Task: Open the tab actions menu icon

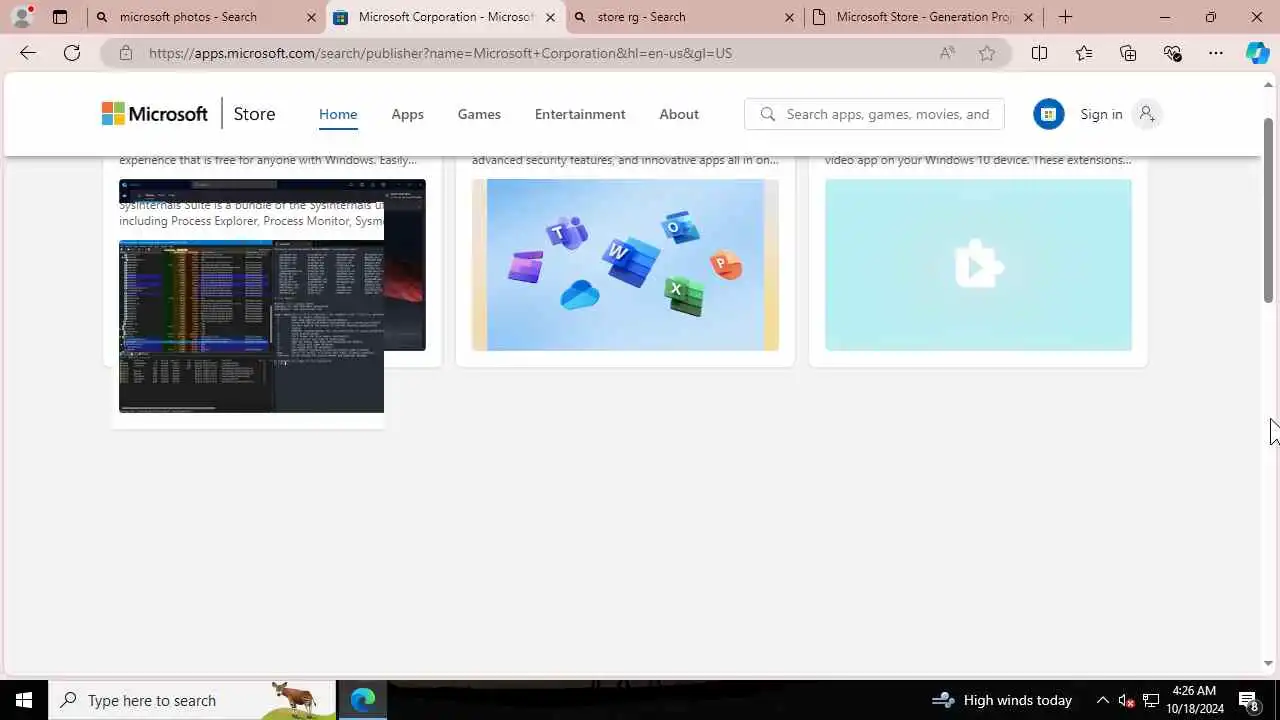Action: pos(60,17)
